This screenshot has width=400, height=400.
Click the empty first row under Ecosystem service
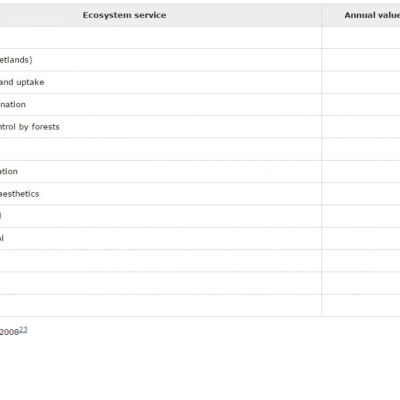161,38
